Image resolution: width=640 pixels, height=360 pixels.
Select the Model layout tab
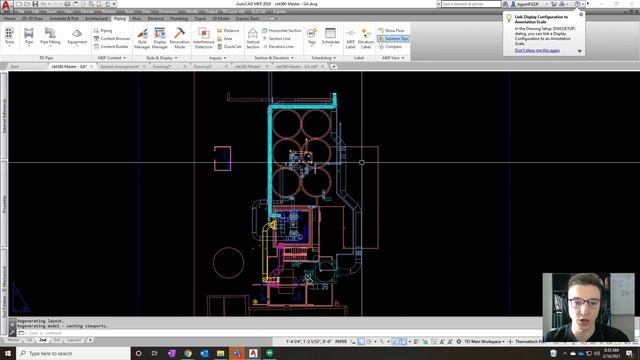(x=13, y=340)
